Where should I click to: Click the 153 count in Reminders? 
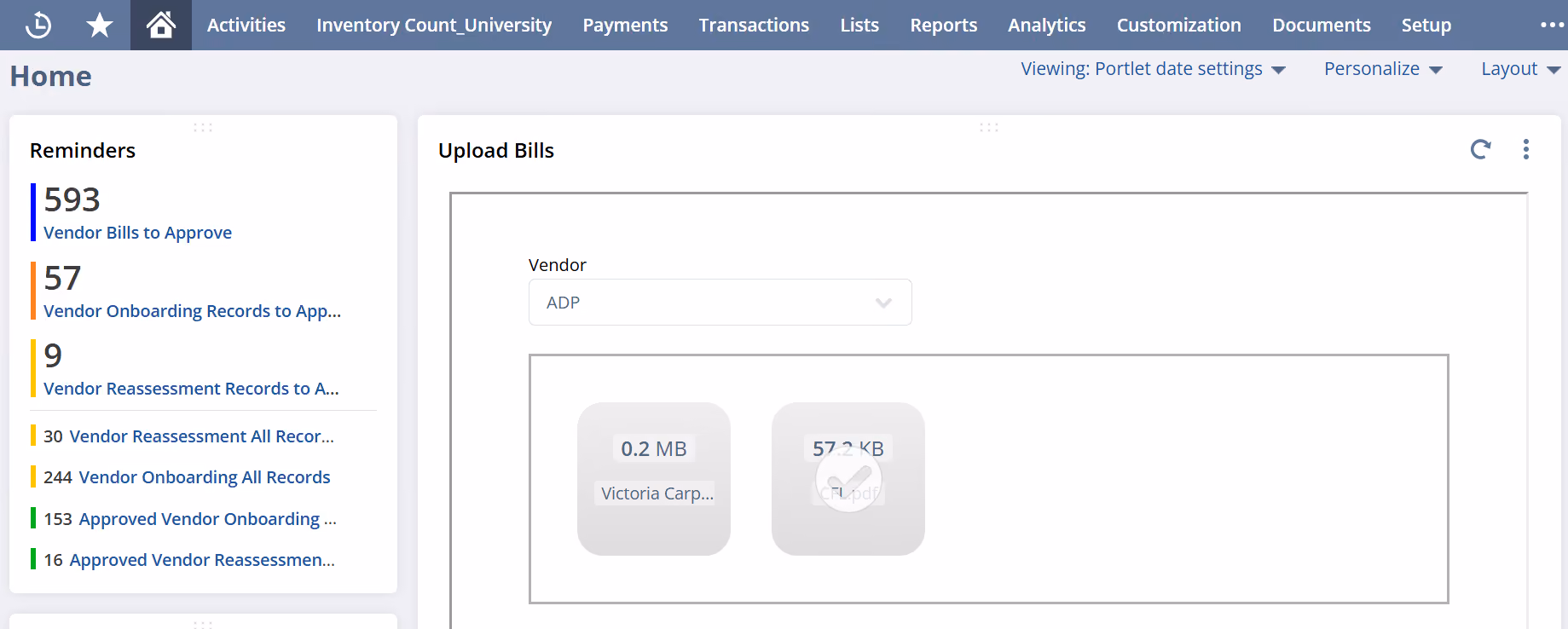pos(58,519)
